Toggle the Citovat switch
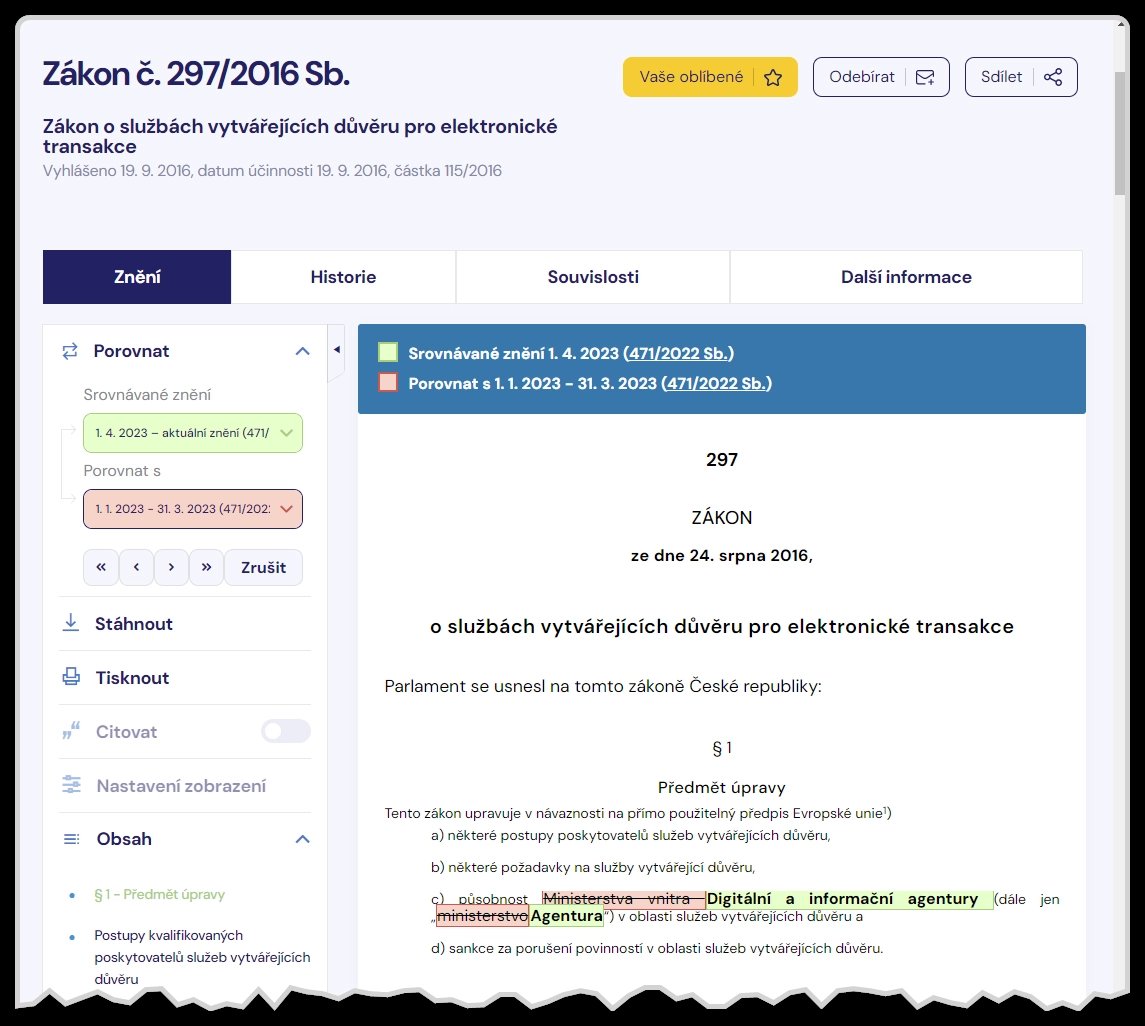Image resolution: width=1145 pixels, height=1026 pixels. point(286,732)
